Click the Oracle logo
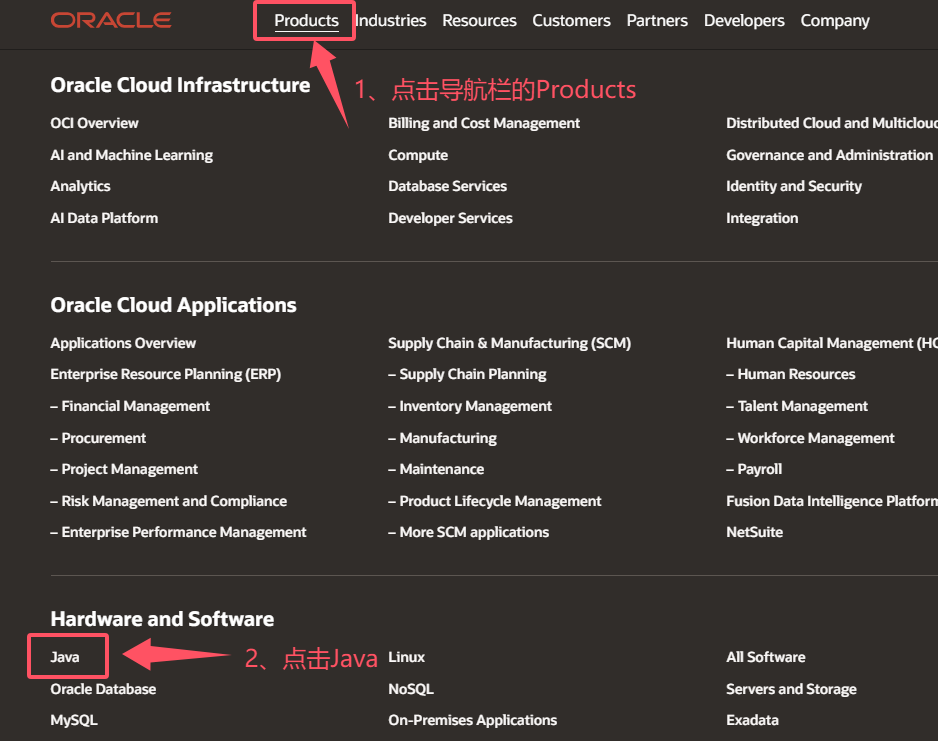This screenshot has width=938, height=741. click(x=111, y=20)
